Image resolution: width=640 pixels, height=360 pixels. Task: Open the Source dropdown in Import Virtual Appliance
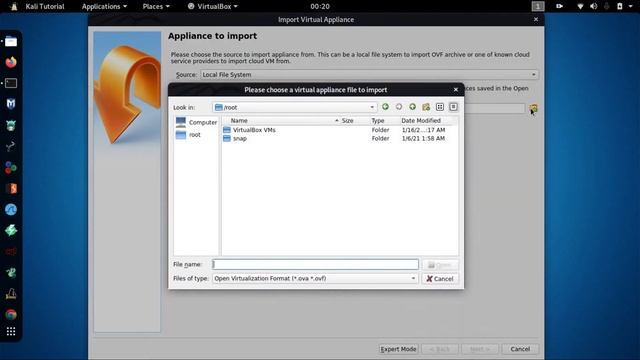(369, 75)
